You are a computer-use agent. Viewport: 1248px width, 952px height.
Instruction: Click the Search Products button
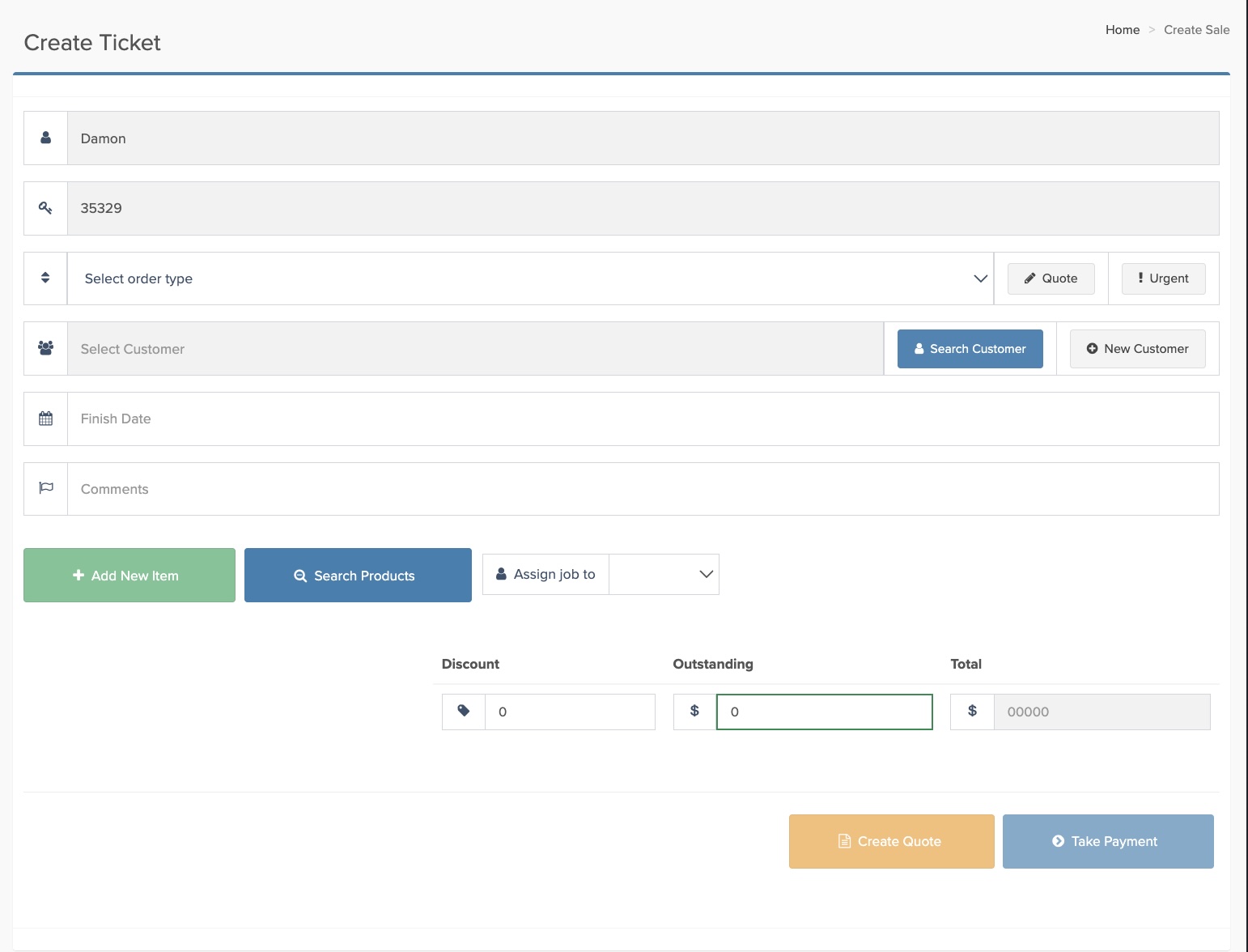358,576
